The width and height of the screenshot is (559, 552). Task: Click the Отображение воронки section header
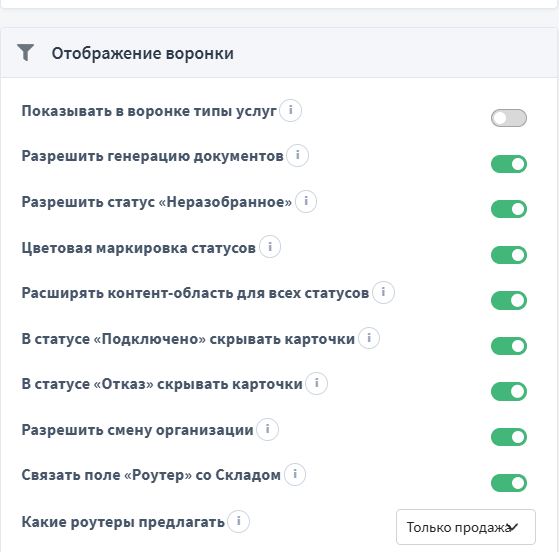click(x=279, y=52)
